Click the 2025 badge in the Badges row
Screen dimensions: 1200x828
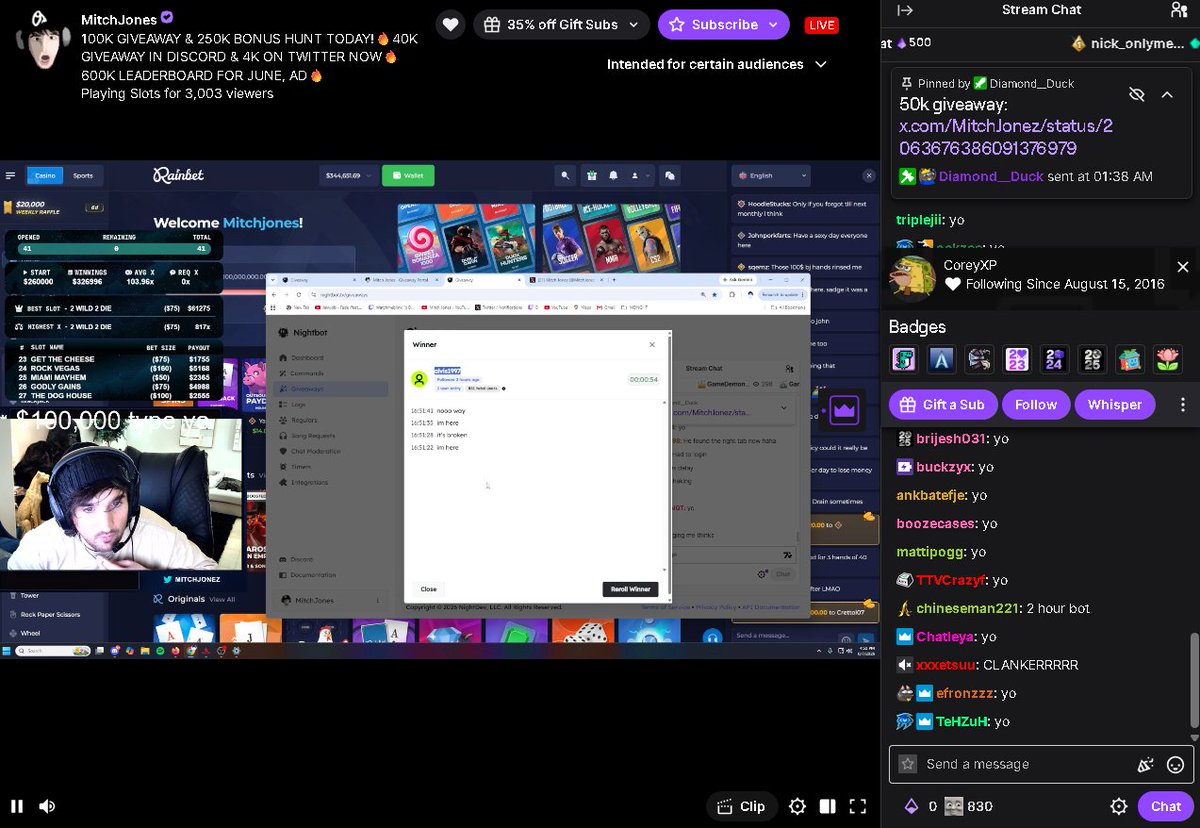click(1093, 359)
